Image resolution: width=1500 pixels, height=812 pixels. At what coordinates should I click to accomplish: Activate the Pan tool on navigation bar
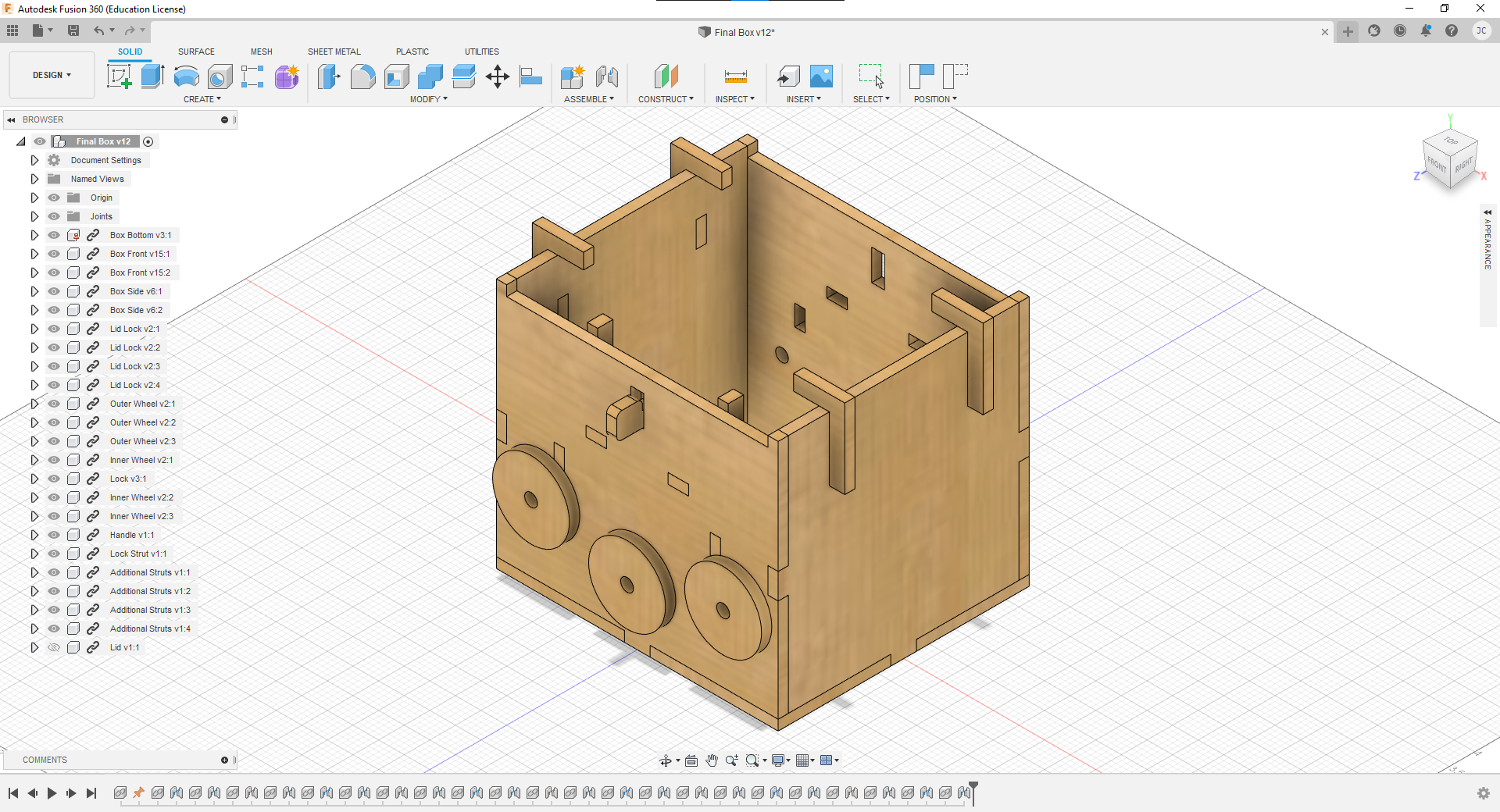[x=712, y=760]
